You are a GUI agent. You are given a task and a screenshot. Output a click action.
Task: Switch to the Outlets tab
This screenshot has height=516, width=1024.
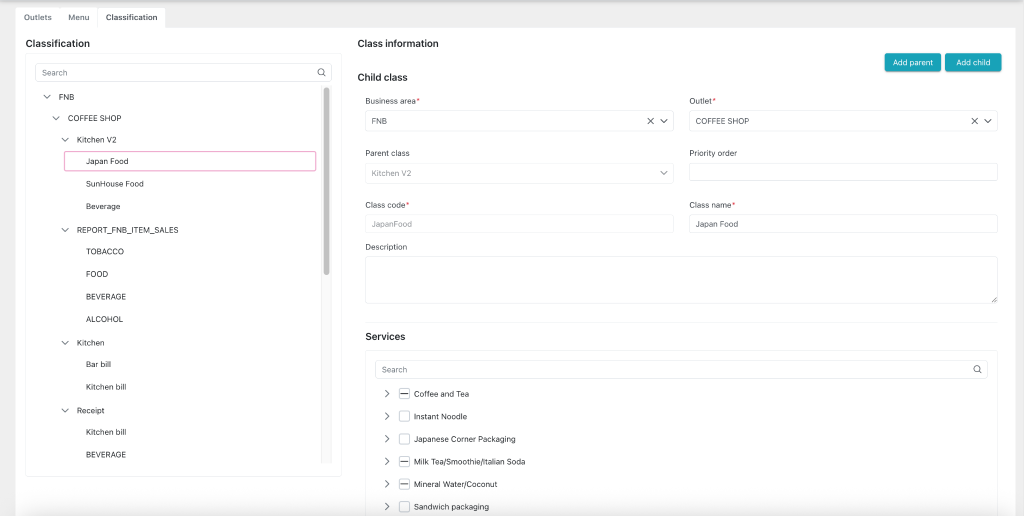click(38, 17)
